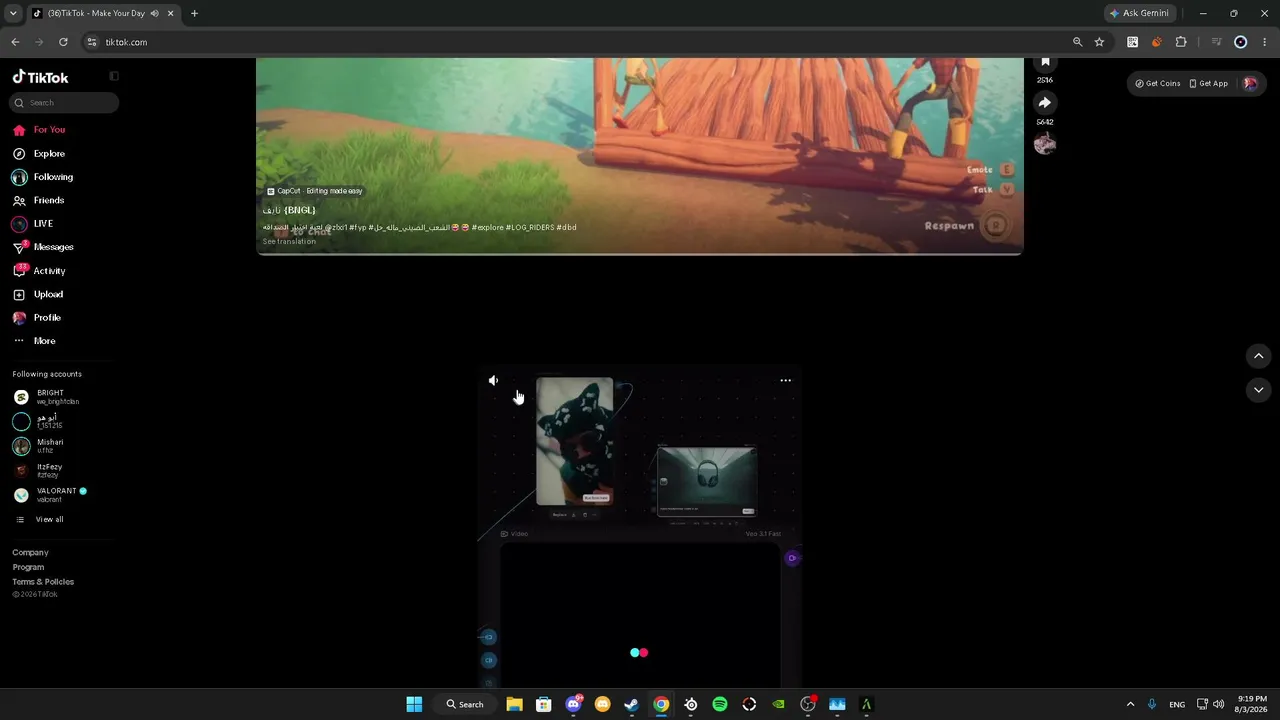Expand the Company footer section

click(x=30, y=553)
